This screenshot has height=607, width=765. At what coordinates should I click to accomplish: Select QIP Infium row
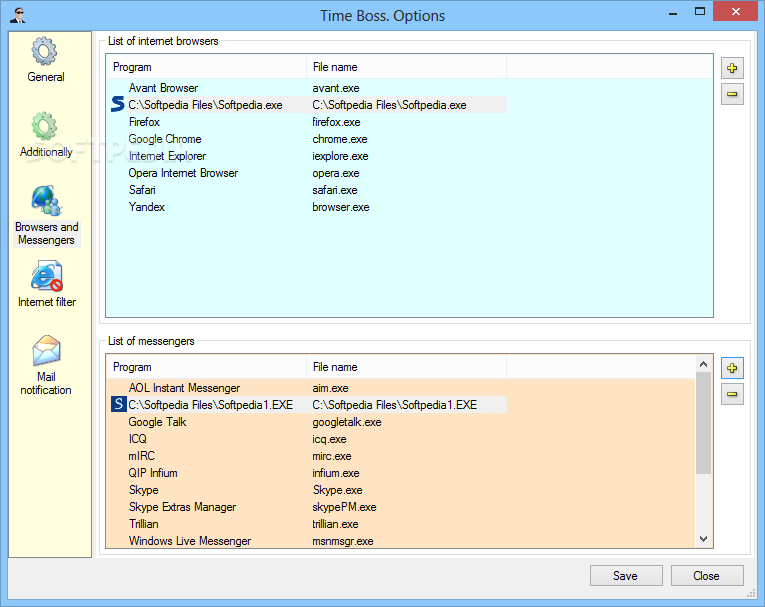(x=307, y=473)
